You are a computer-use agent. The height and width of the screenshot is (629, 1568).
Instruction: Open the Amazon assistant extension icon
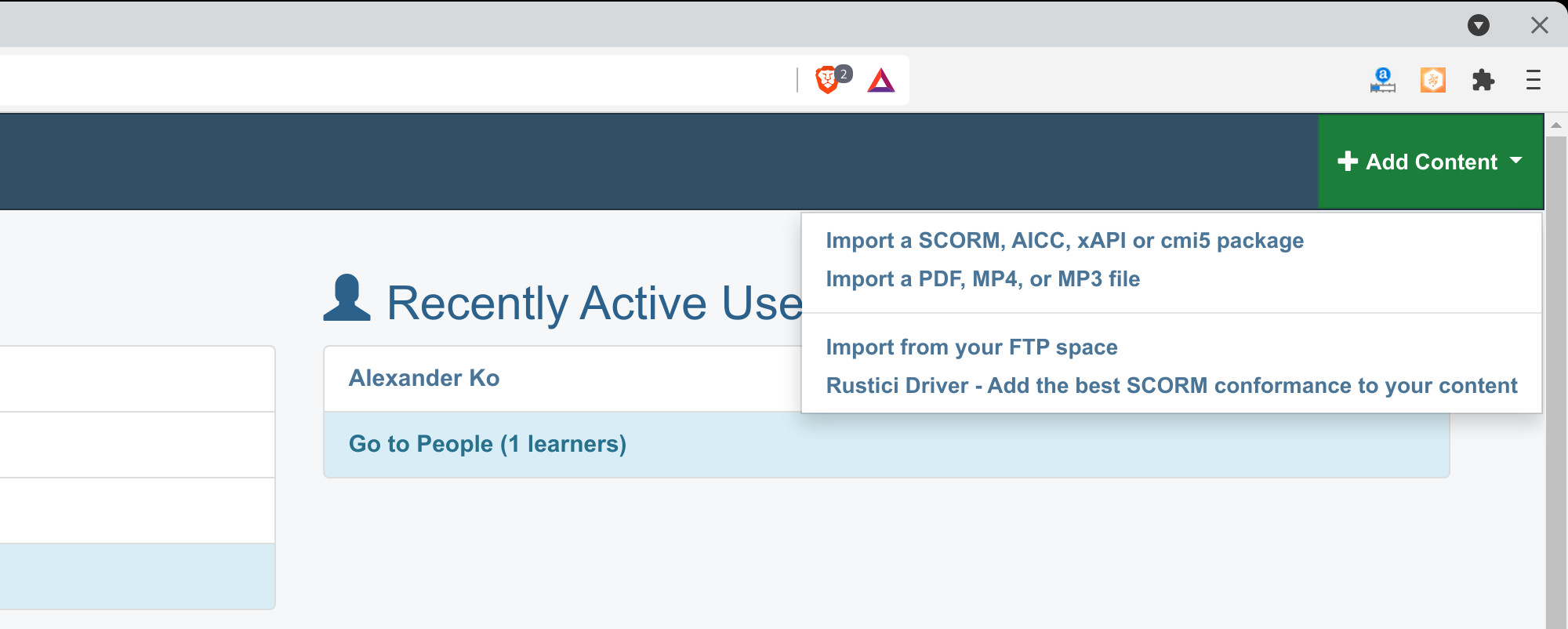click(x=1383, y=80)
